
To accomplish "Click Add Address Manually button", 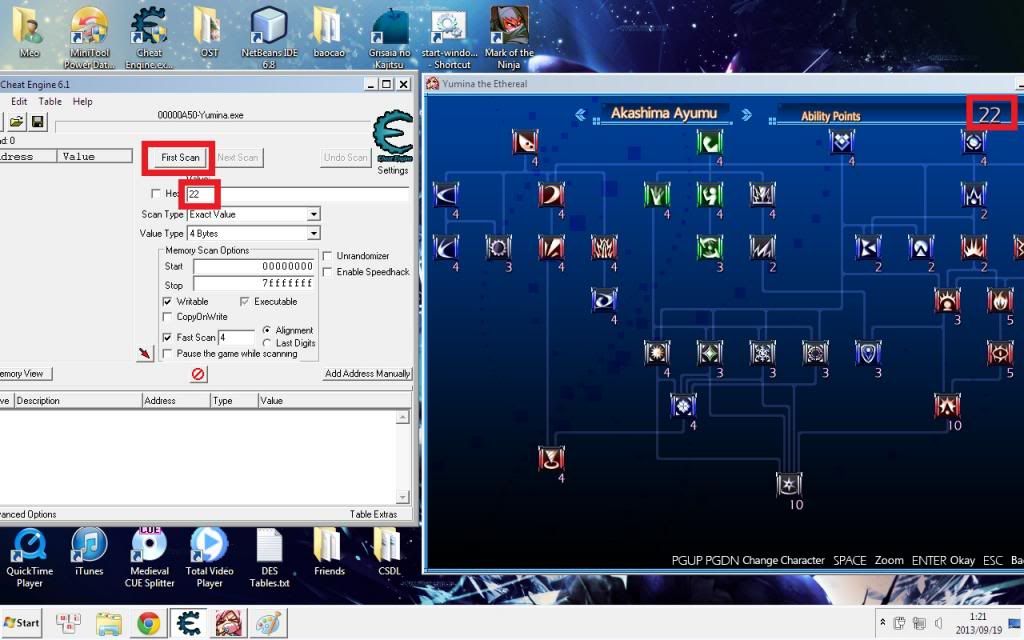I will [368, 374].
